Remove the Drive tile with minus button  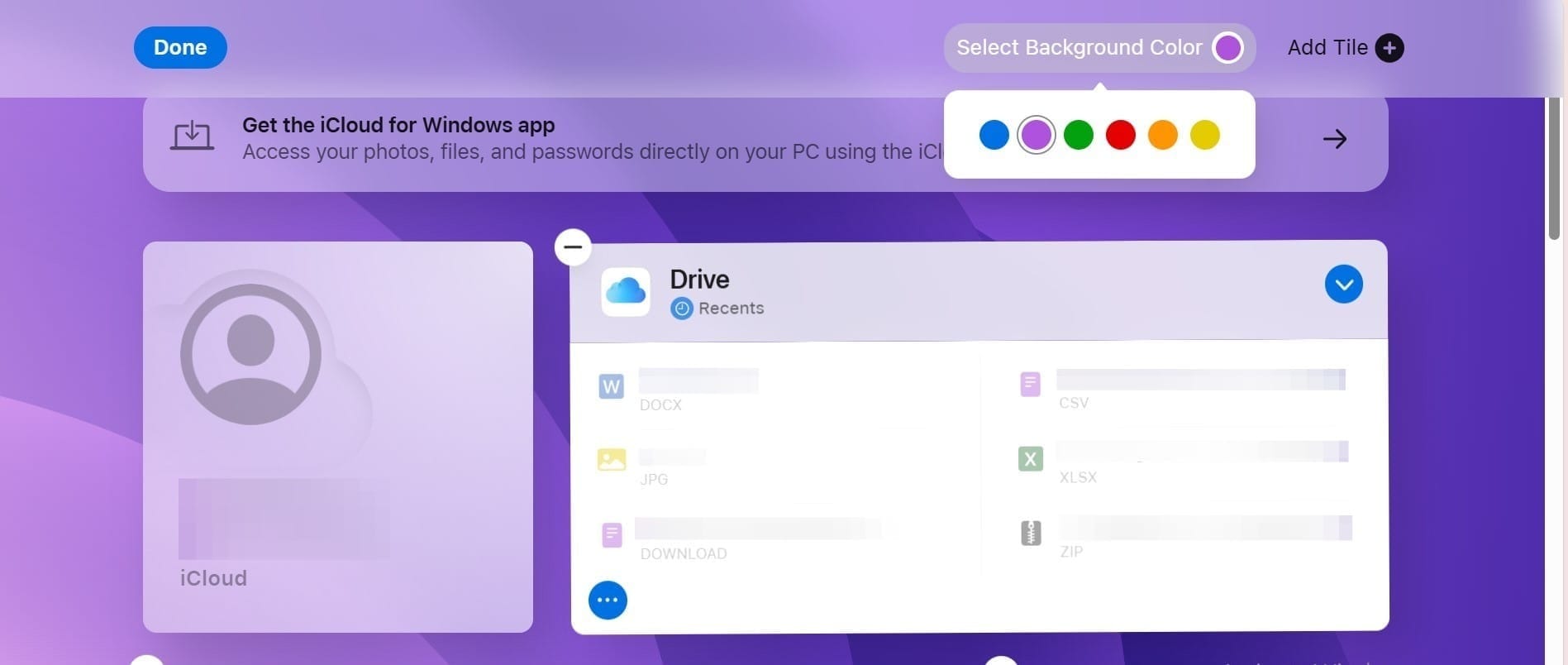point(573,246)
